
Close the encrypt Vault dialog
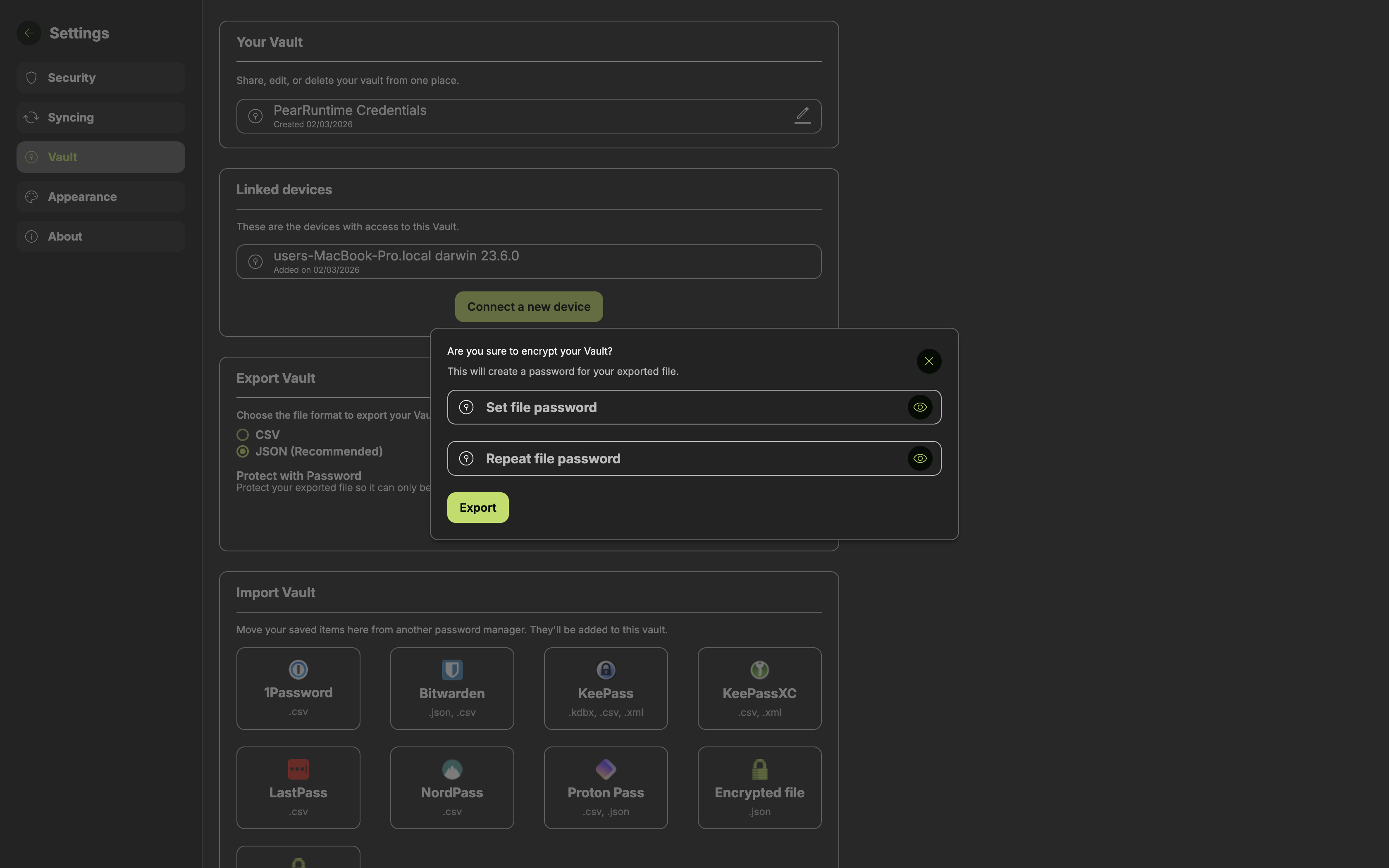point(928,361)
